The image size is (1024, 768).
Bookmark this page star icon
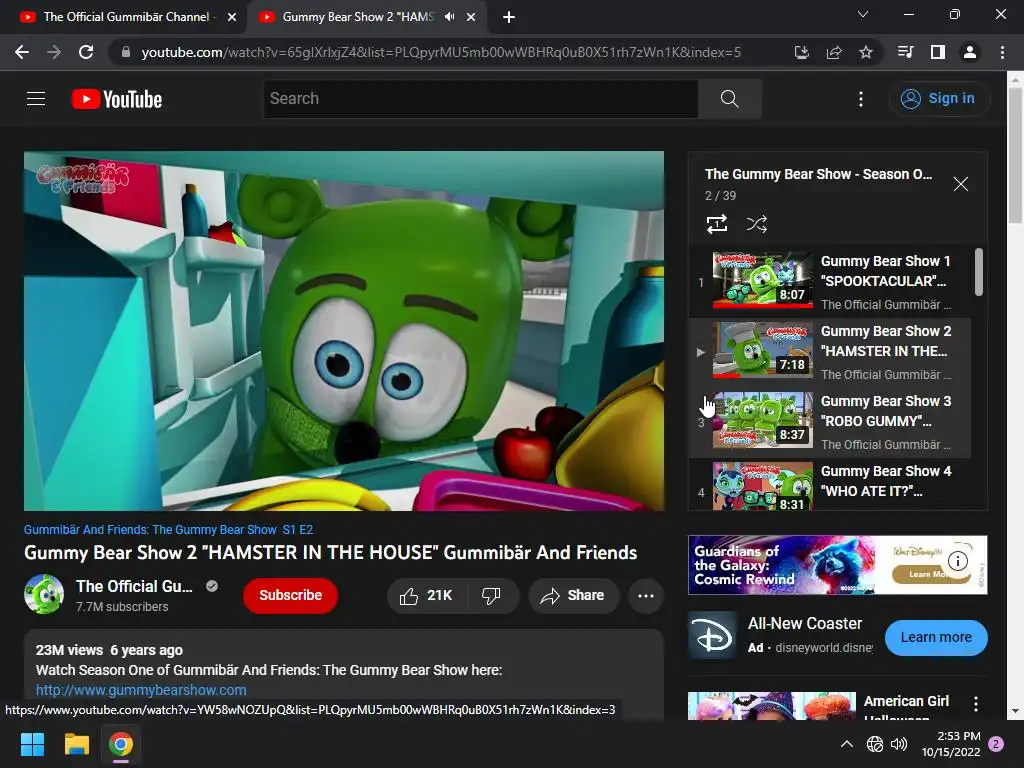[866, 52]
